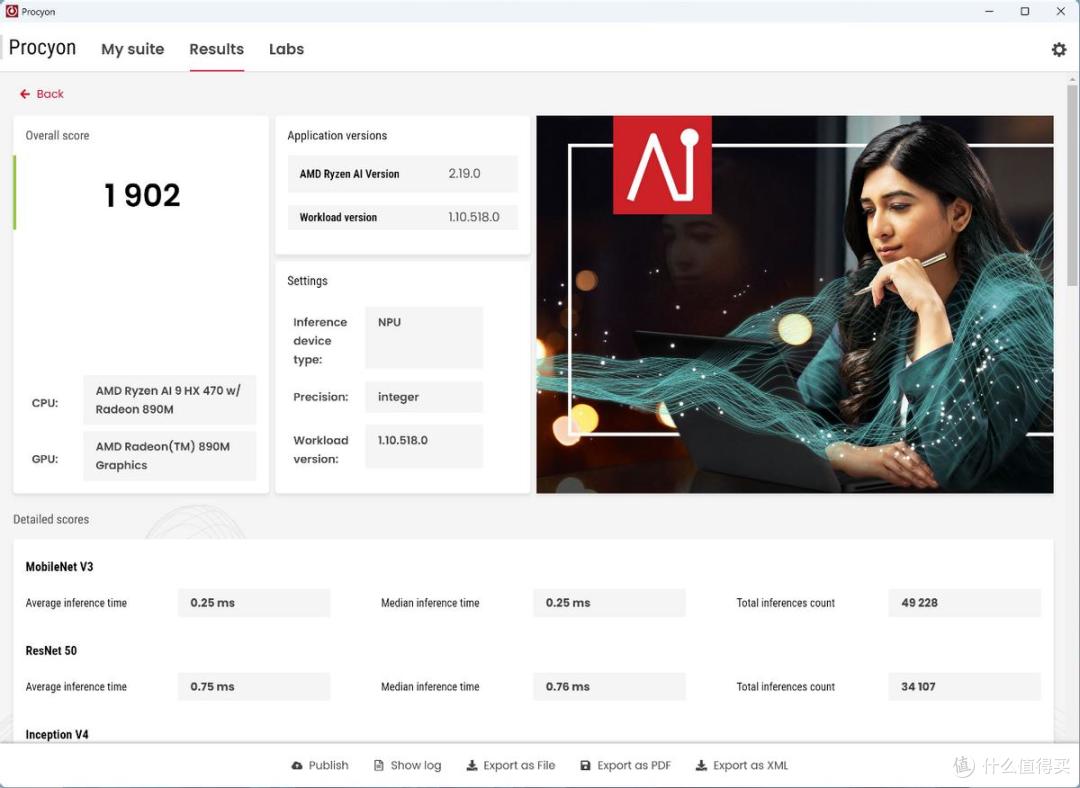The image size is (1080, 788).
Task: Click the Procyon app title
Action: tap(42, 48)
